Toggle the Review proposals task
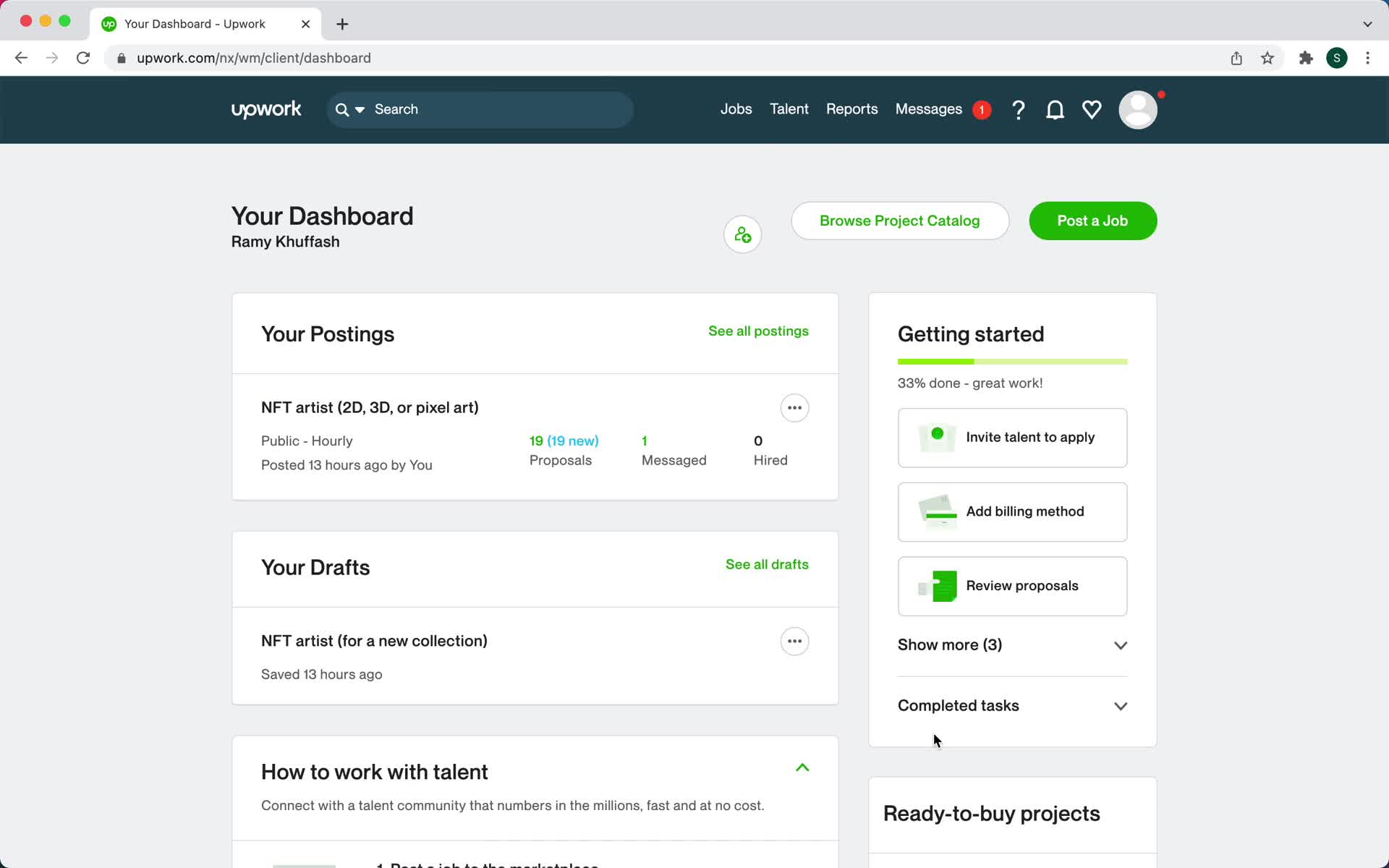The width and height of the screenshot is (1389, 868). [x=1012, y=585]
